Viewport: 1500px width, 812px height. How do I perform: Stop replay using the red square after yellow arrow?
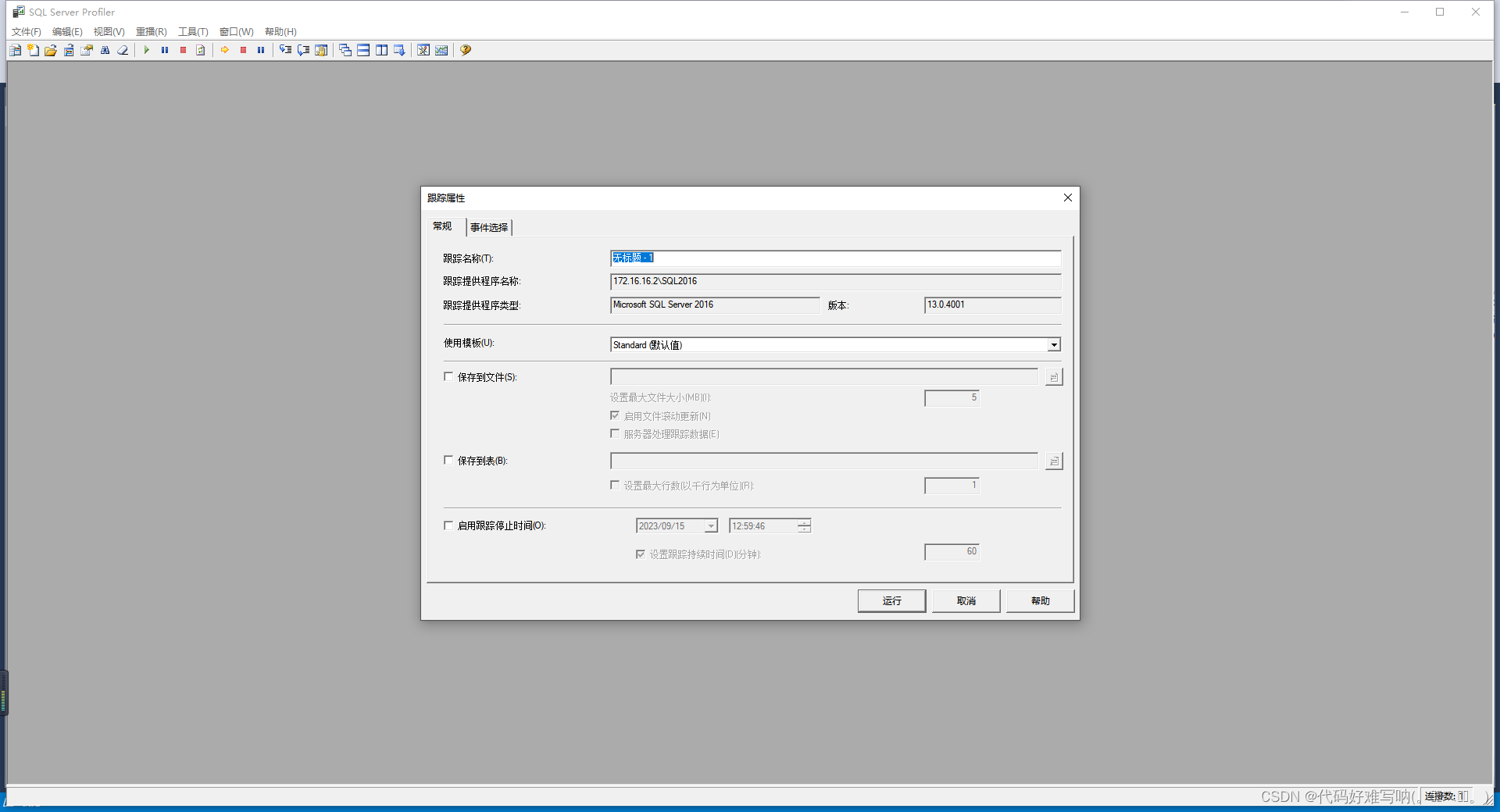tap(243, 50)
